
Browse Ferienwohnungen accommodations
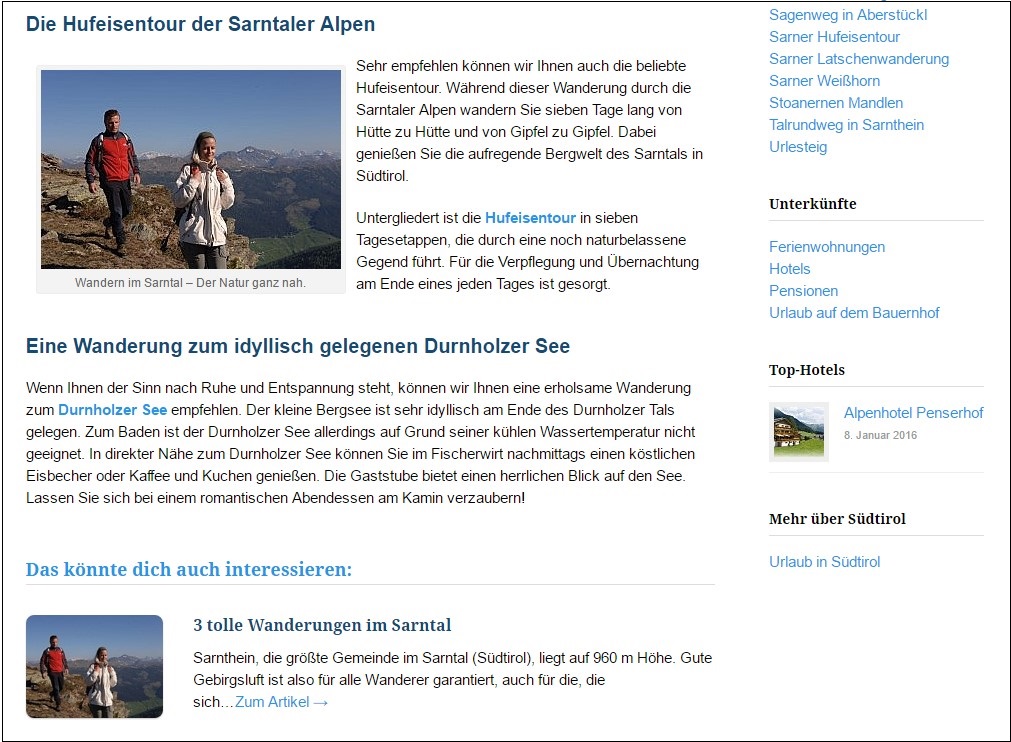(x=827, y=247)
